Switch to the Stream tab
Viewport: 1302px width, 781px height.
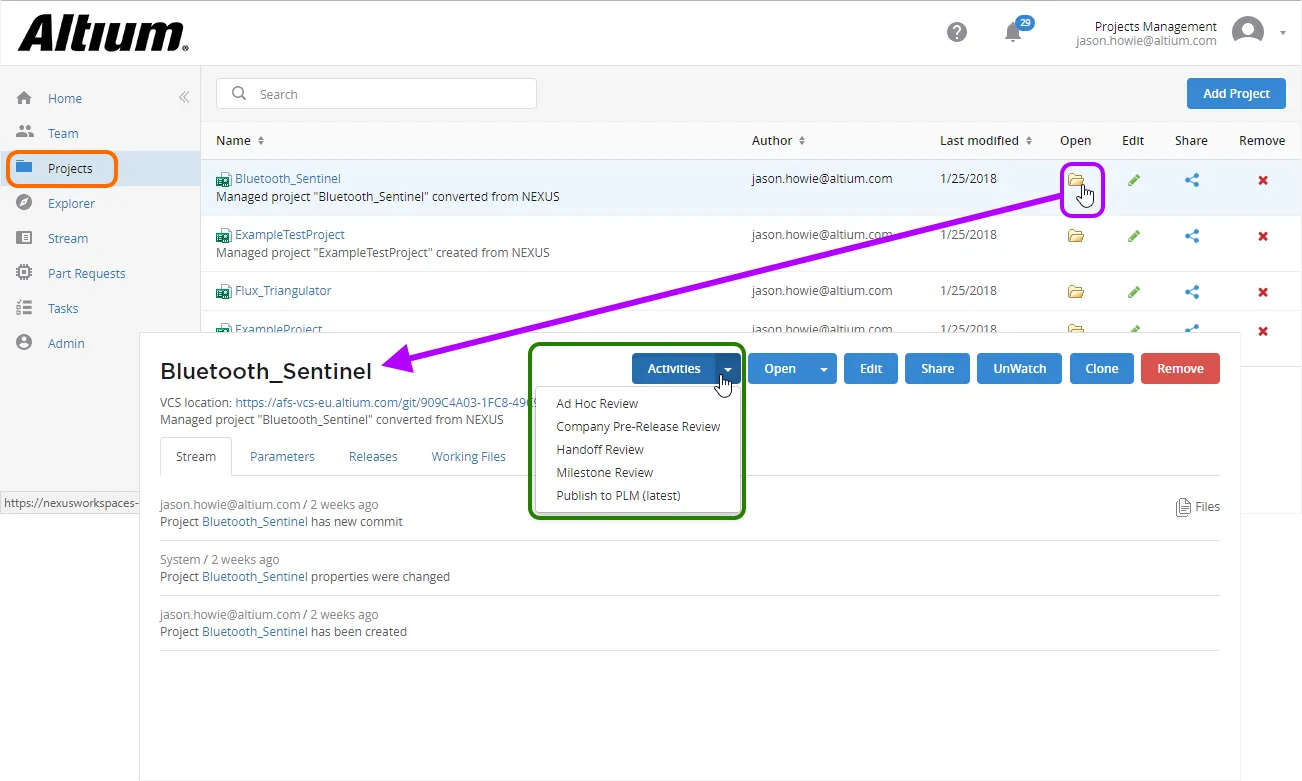(196, 456)
